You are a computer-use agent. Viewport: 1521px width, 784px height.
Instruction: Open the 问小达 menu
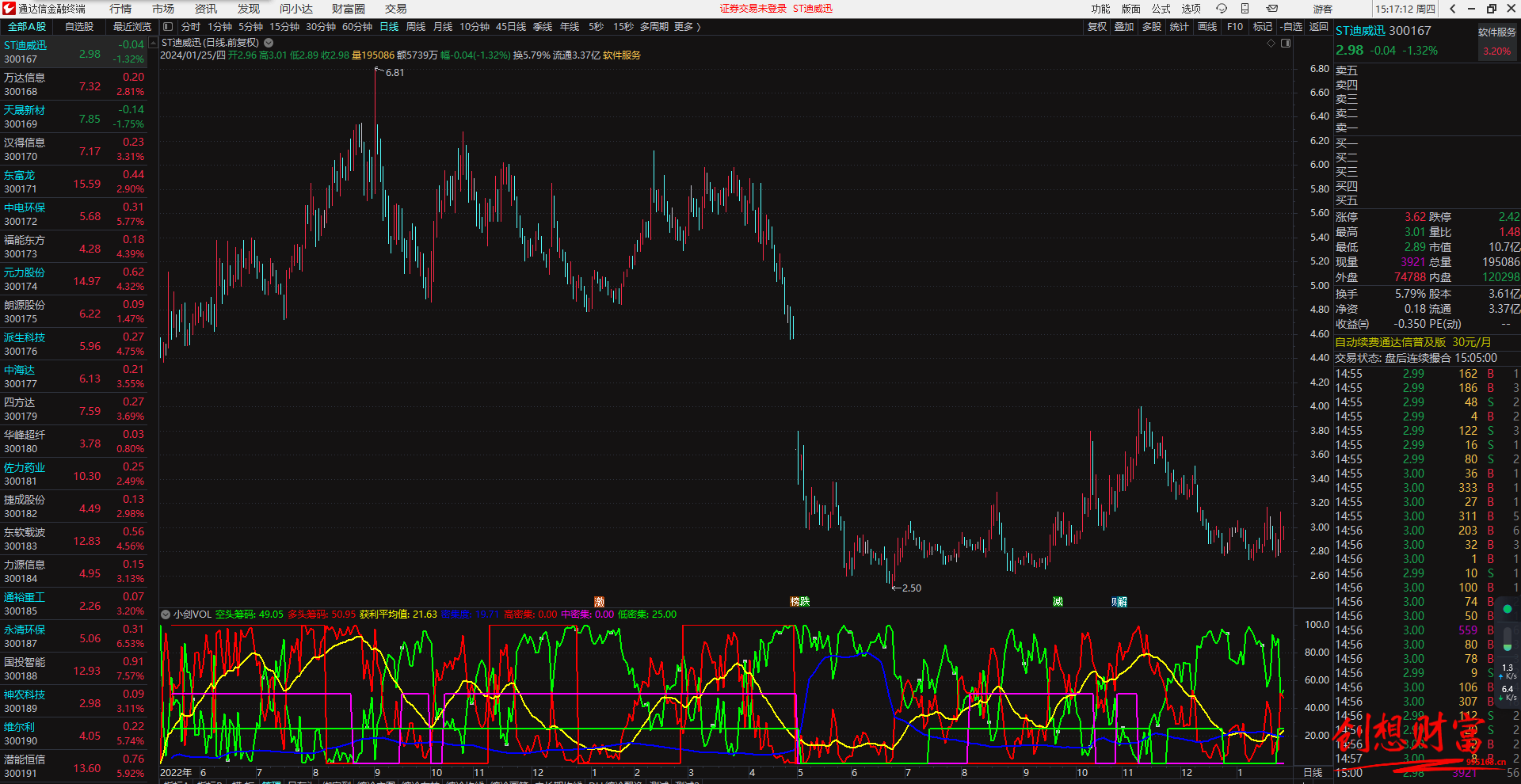click(x=296, y=9)
